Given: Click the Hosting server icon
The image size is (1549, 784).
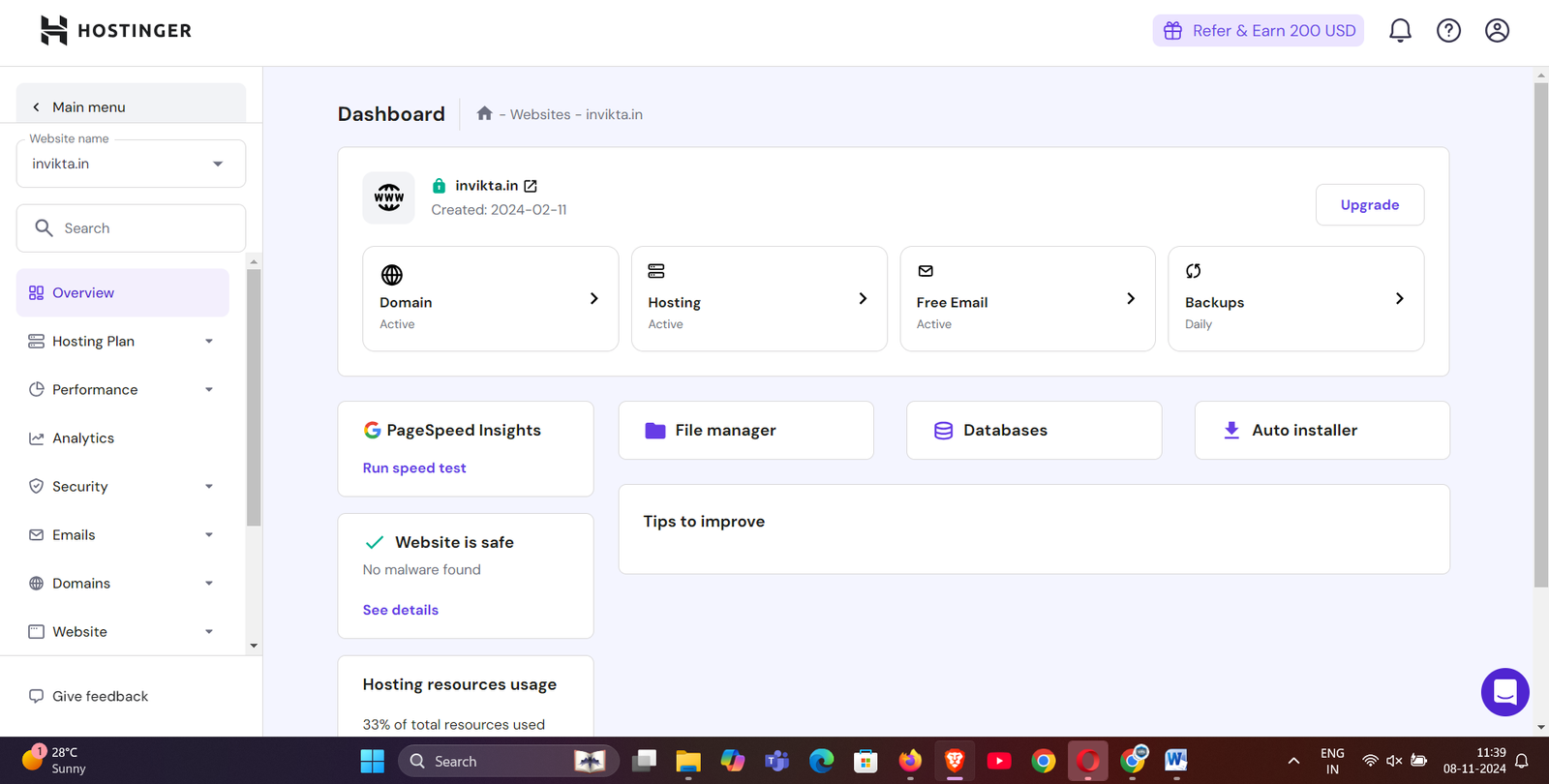Looking at the screenshot, I should [x=656, y=271].
